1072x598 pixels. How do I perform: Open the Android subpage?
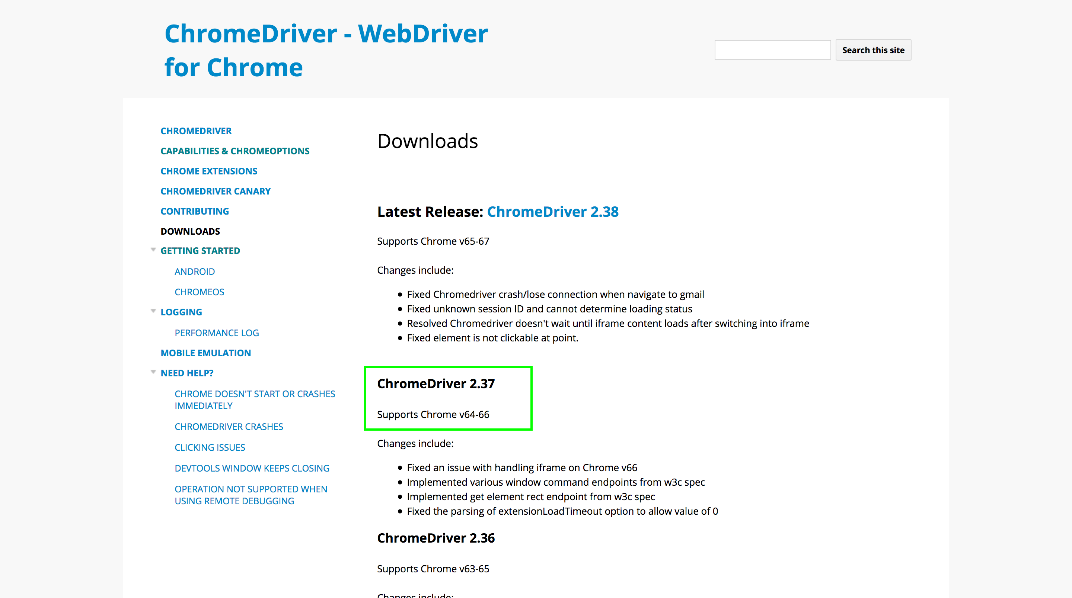pyautogui.click(x=195, y=271)
